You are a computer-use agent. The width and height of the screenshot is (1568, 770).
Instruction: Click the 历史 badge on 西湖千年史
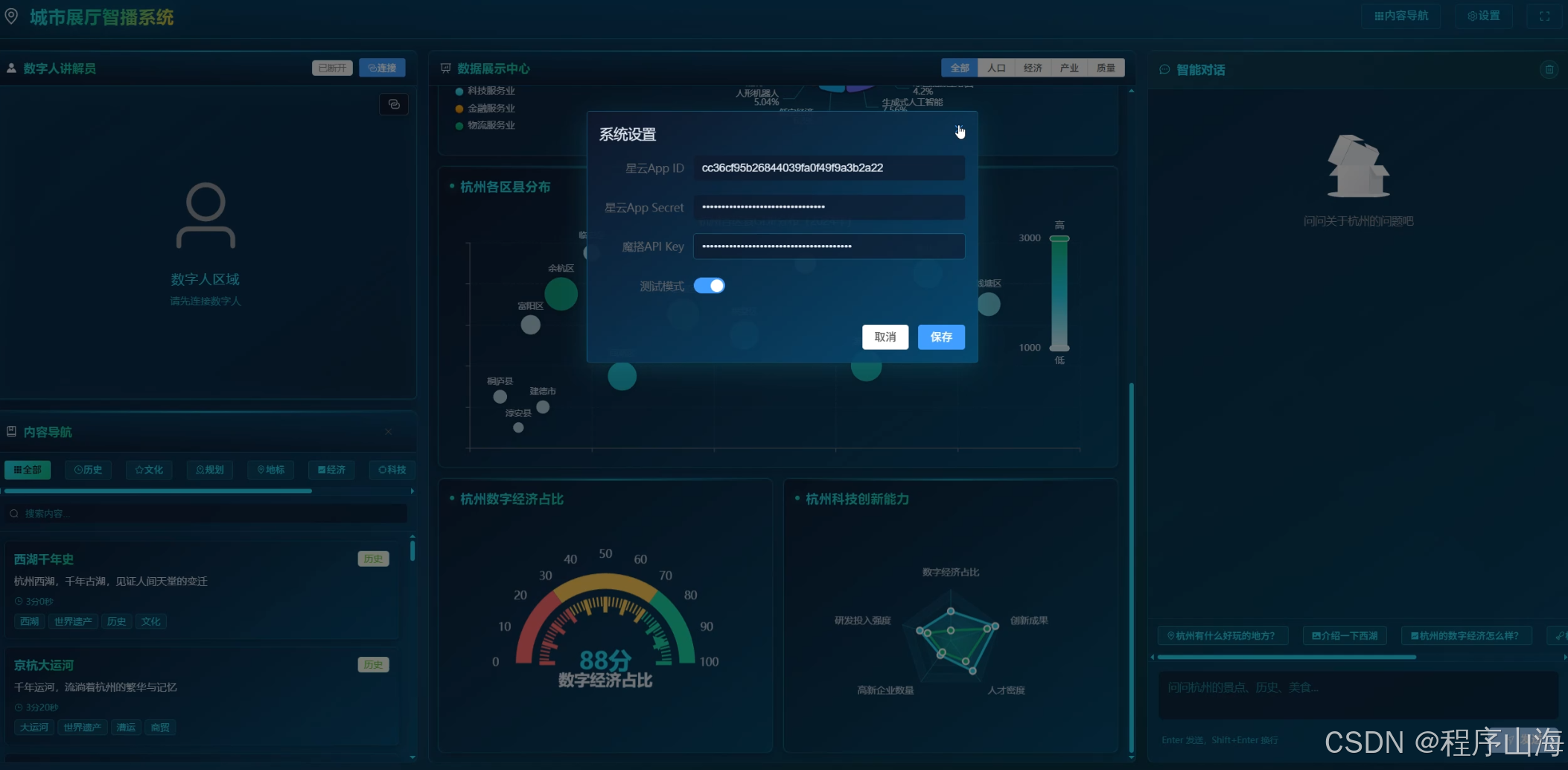373,559
